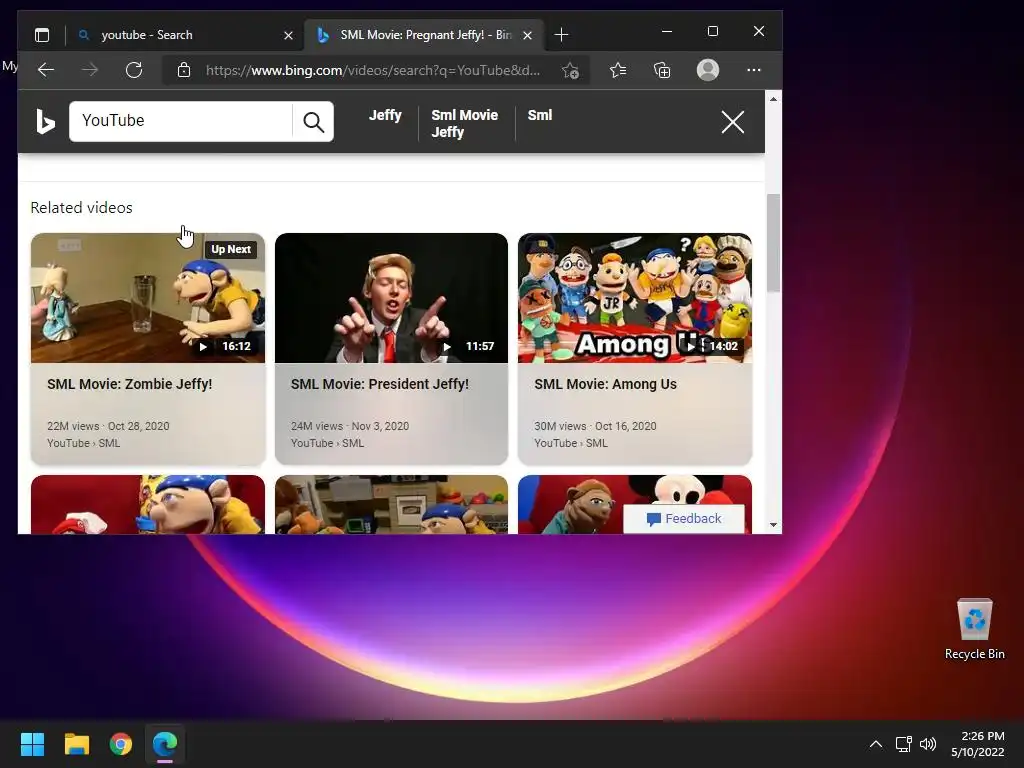Select the 'Sml Movie Jeffy' related search
This screenshot has width=1024, height=768.
pyautogui.click(x=464, y=123)
